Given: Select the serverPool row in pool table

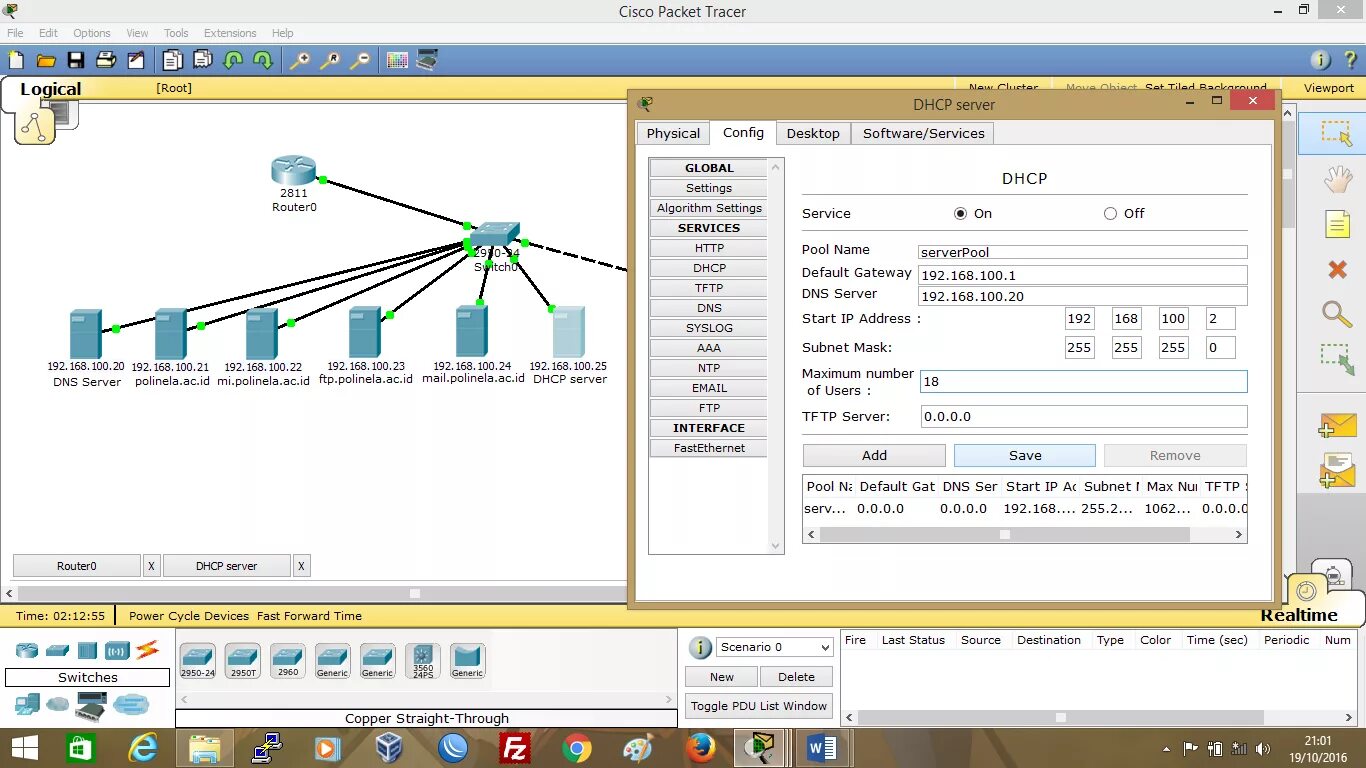Looking at the screenshot, I should point(1024,508).
